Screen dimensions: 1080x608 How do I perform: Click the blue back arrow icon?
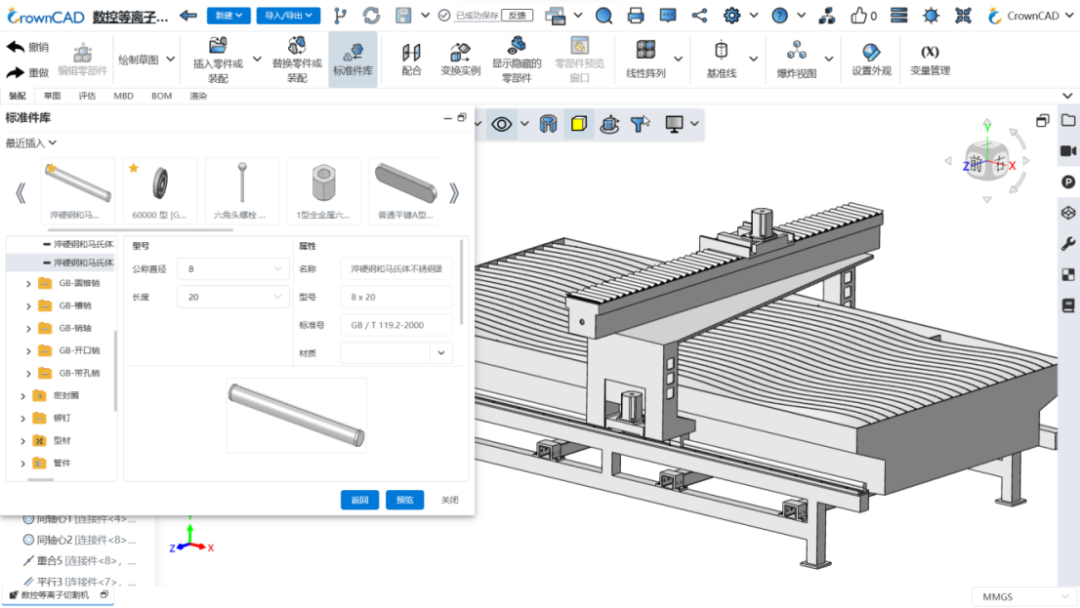pyautogui.click(x=188, y=15)
